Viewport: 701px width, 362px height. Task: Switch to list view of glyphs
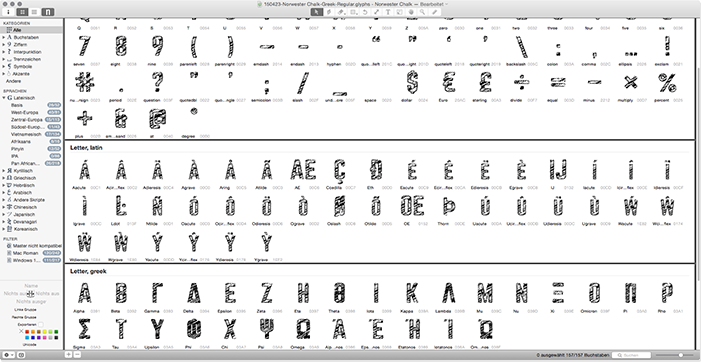coord(34,12)
